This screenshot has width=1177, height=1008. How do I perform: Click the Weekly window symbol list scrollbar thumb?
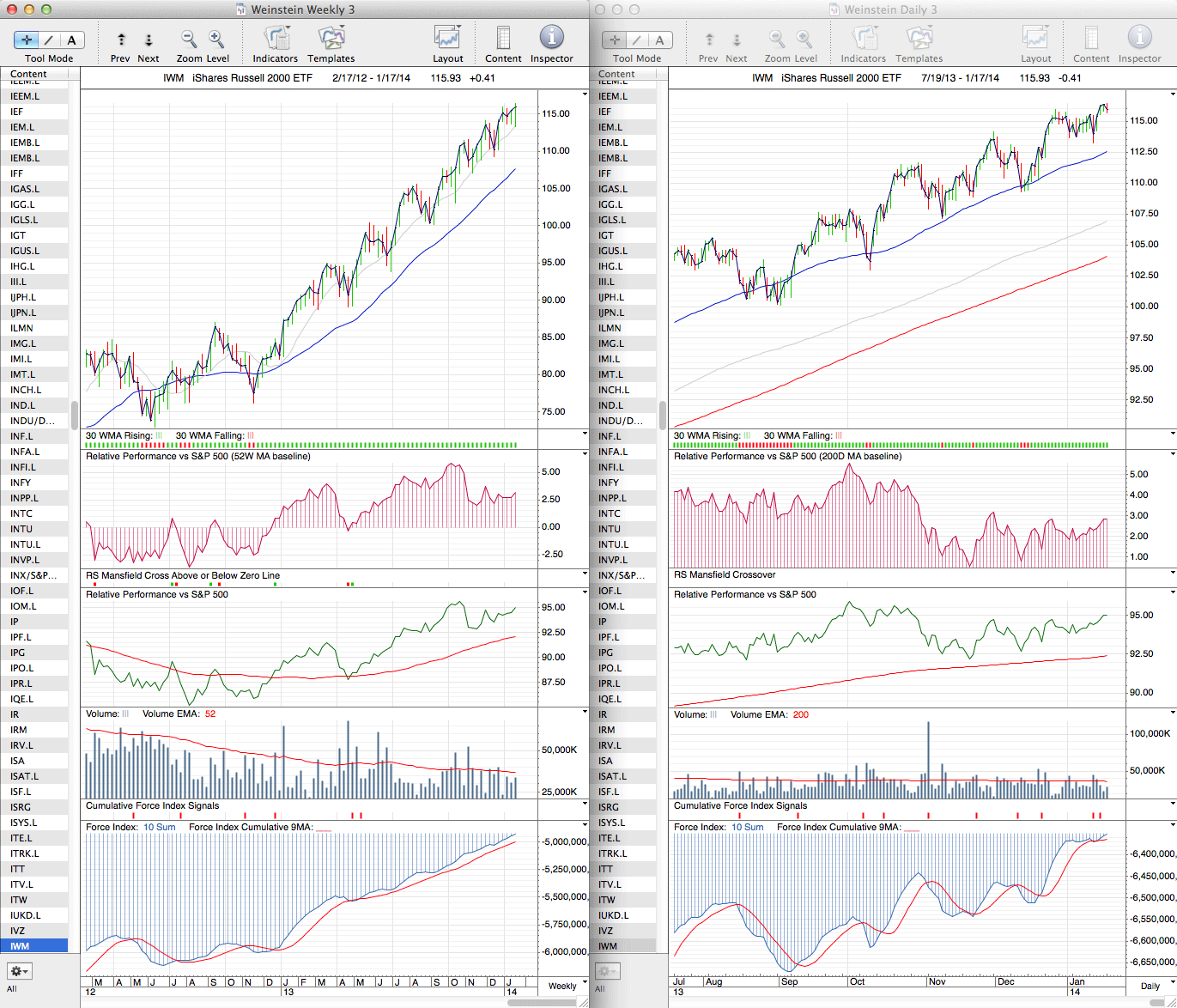click(75, 415)
